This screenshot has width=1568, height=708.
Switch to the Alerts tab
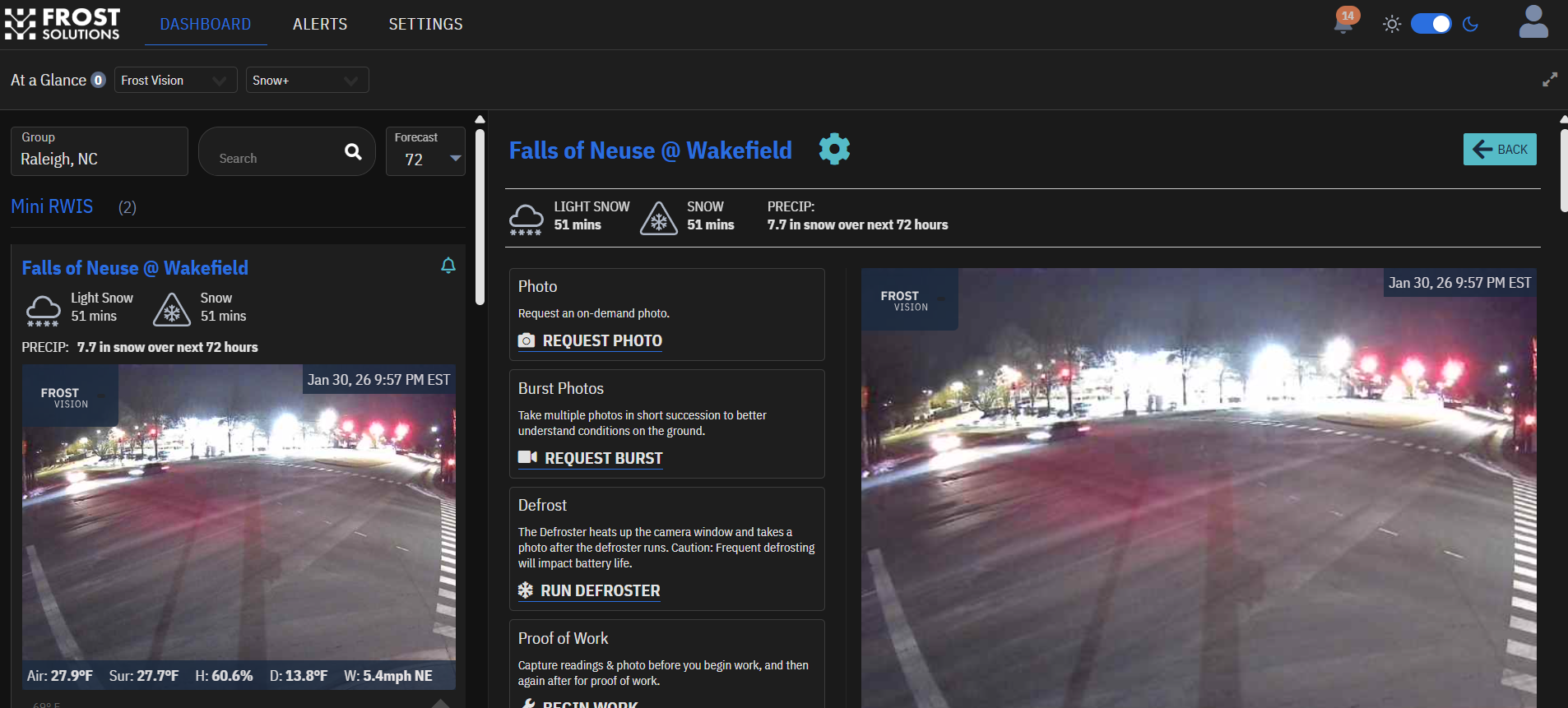[x=320, y=25]
